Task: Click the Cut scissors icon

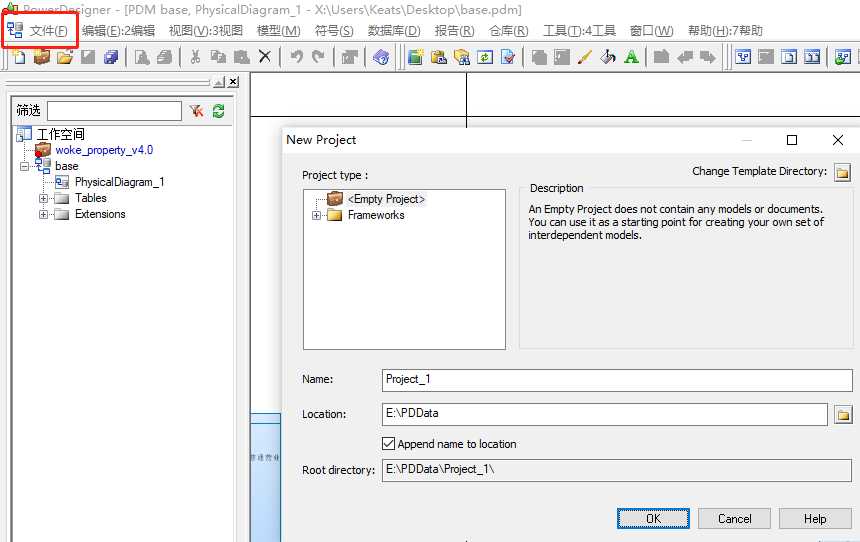Action: (195, 57)
